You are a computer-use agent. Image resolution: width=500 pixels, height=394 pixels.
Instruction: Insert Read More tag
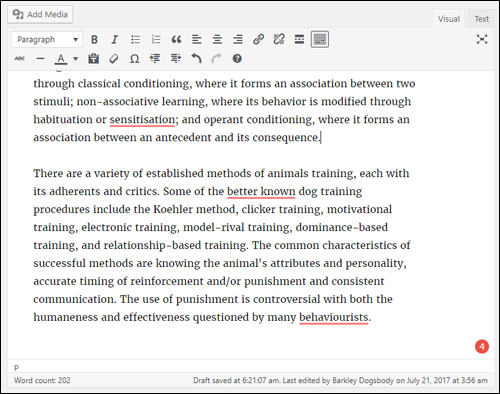pyautogui.click(x=299, y=40)
